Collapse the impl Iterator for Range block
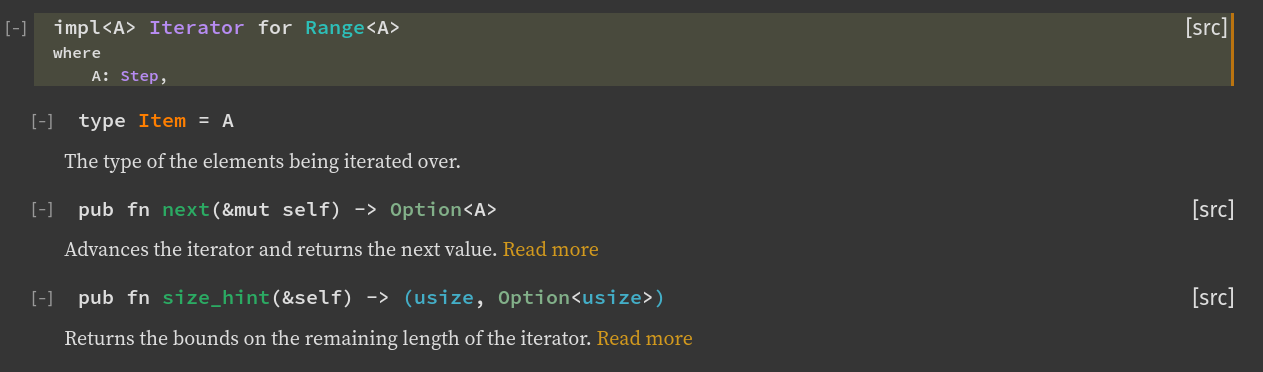 tap(16, 29)
